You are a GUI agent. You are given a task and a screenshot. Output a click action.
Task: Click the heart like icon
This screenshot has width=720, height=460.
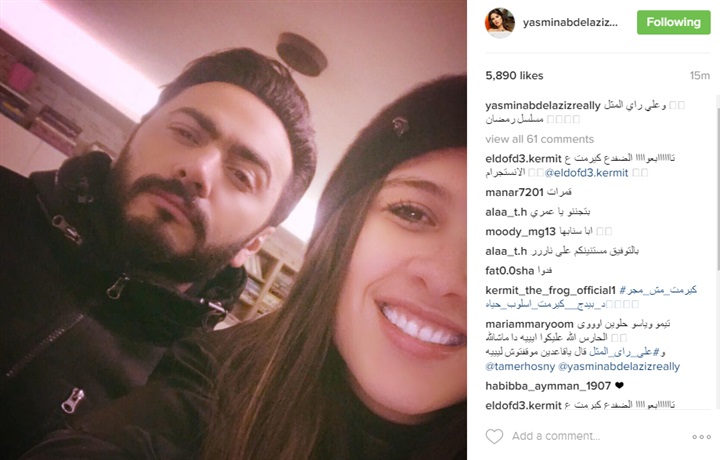494,436
